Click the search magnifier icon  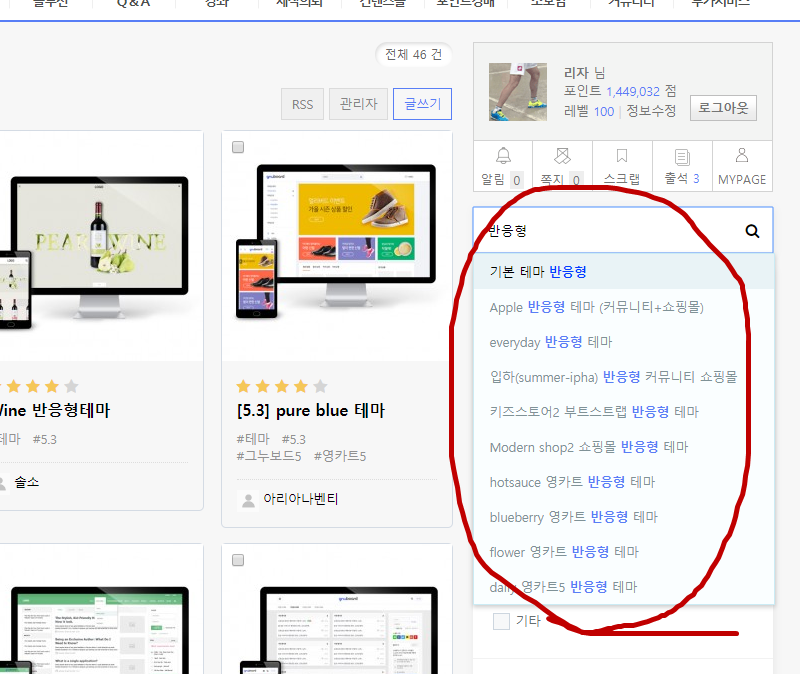pyautogui.click(x=752, y=231)
